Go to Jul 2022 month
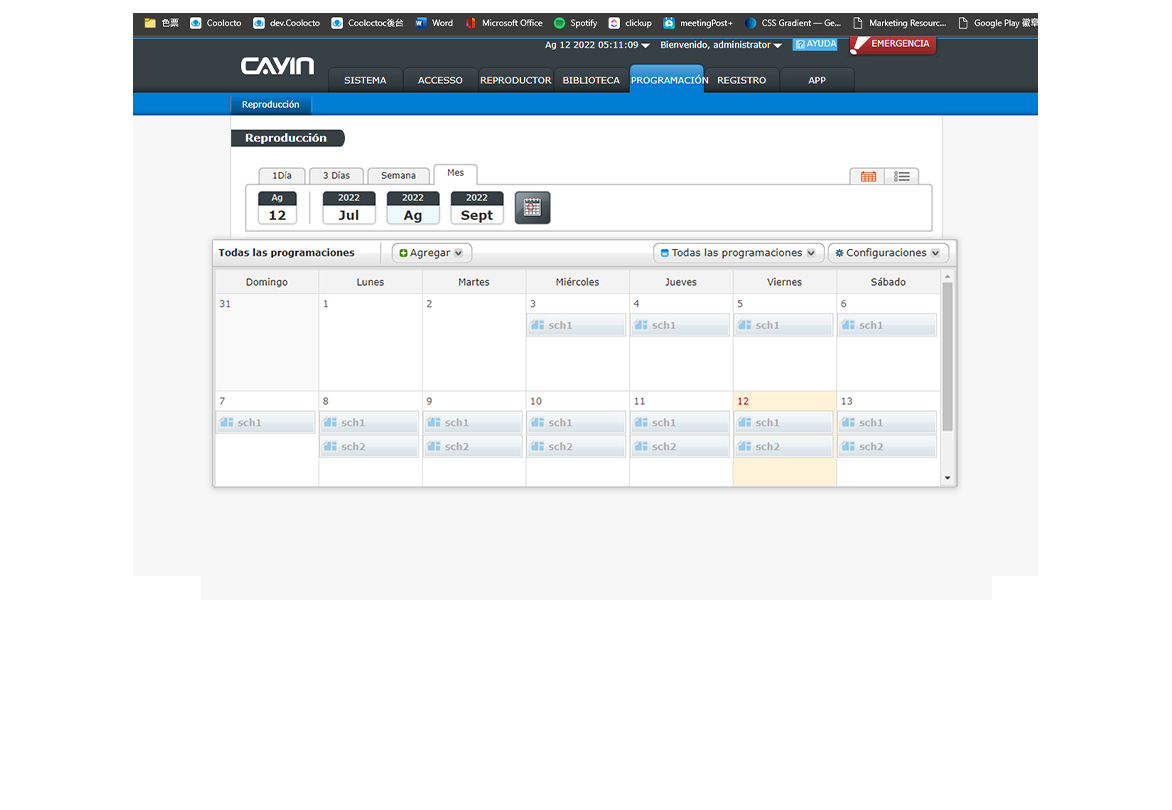1172x810 pixels. [349, 208]
